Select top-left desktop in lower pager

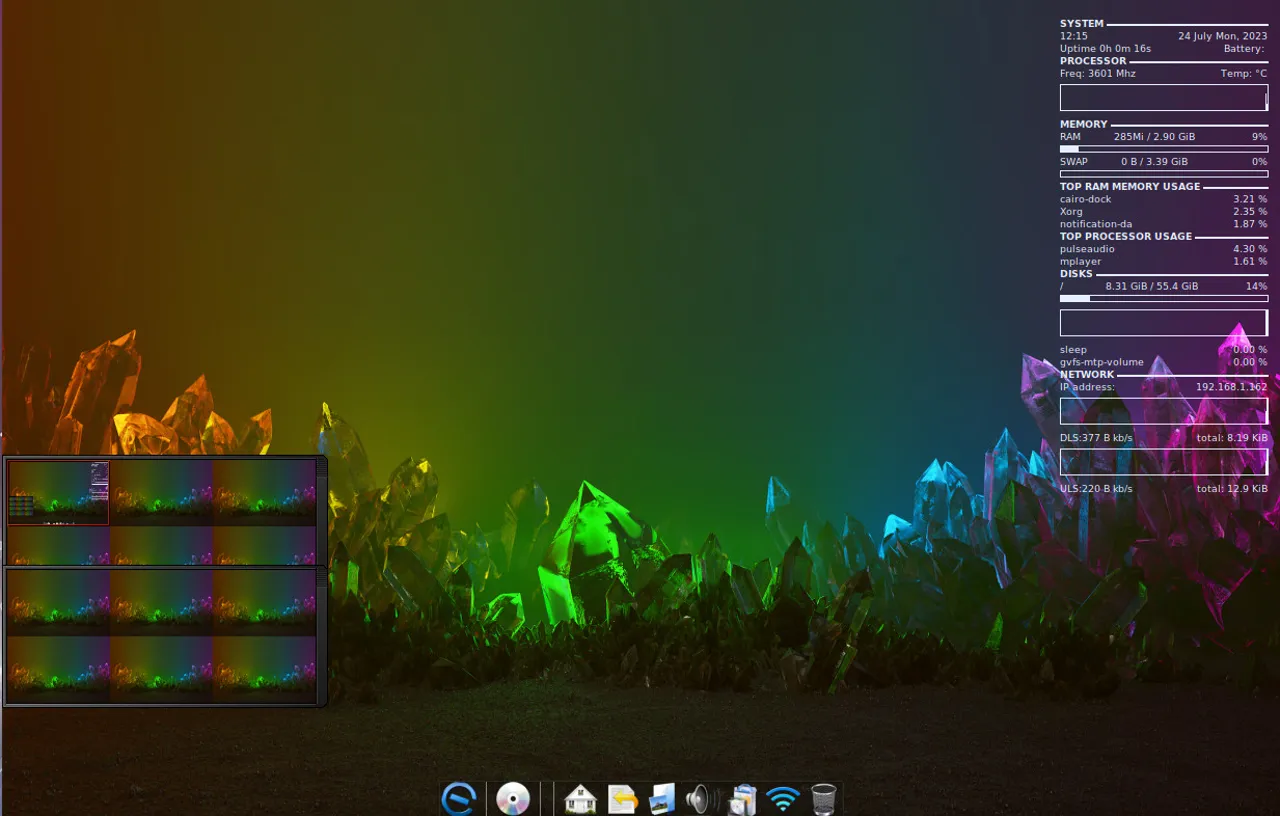click(x=59, y=602)
